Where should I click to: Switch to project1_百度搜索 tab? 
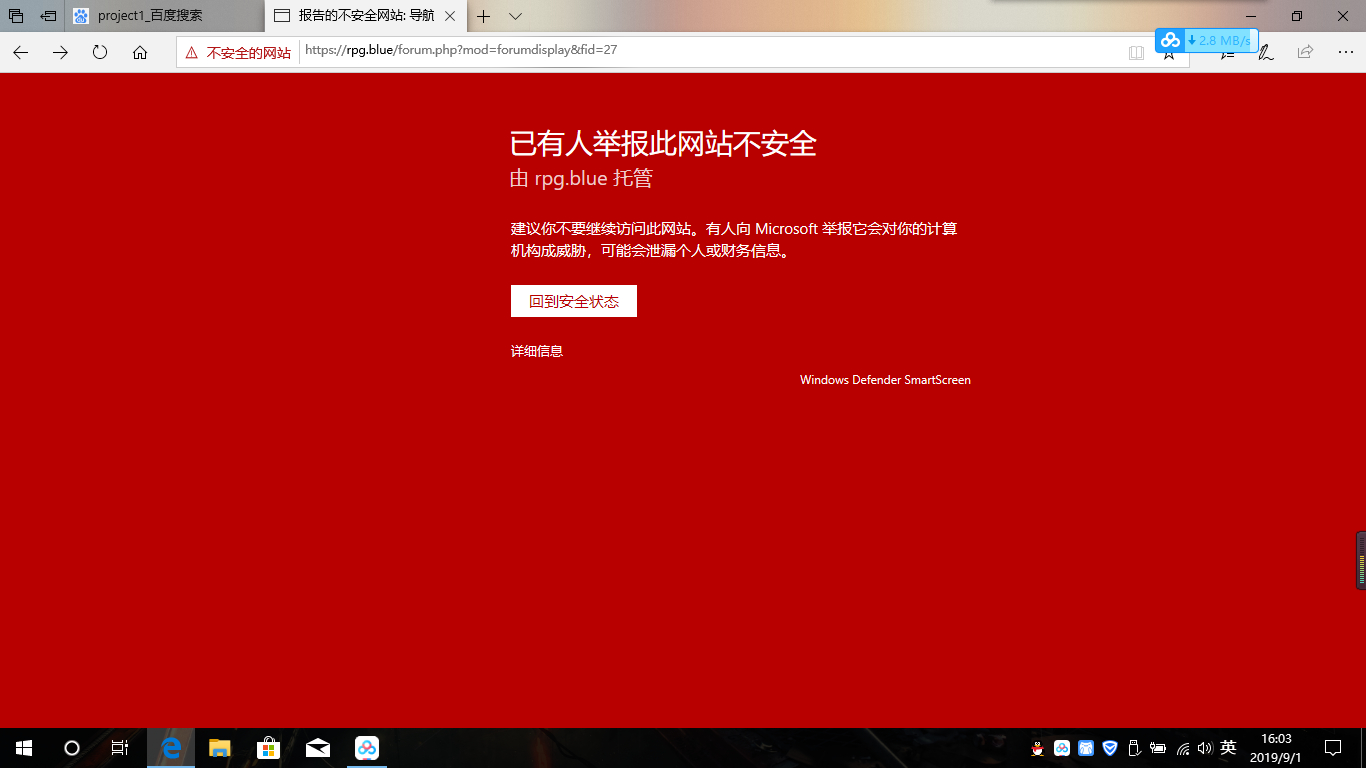pos(165,16)
